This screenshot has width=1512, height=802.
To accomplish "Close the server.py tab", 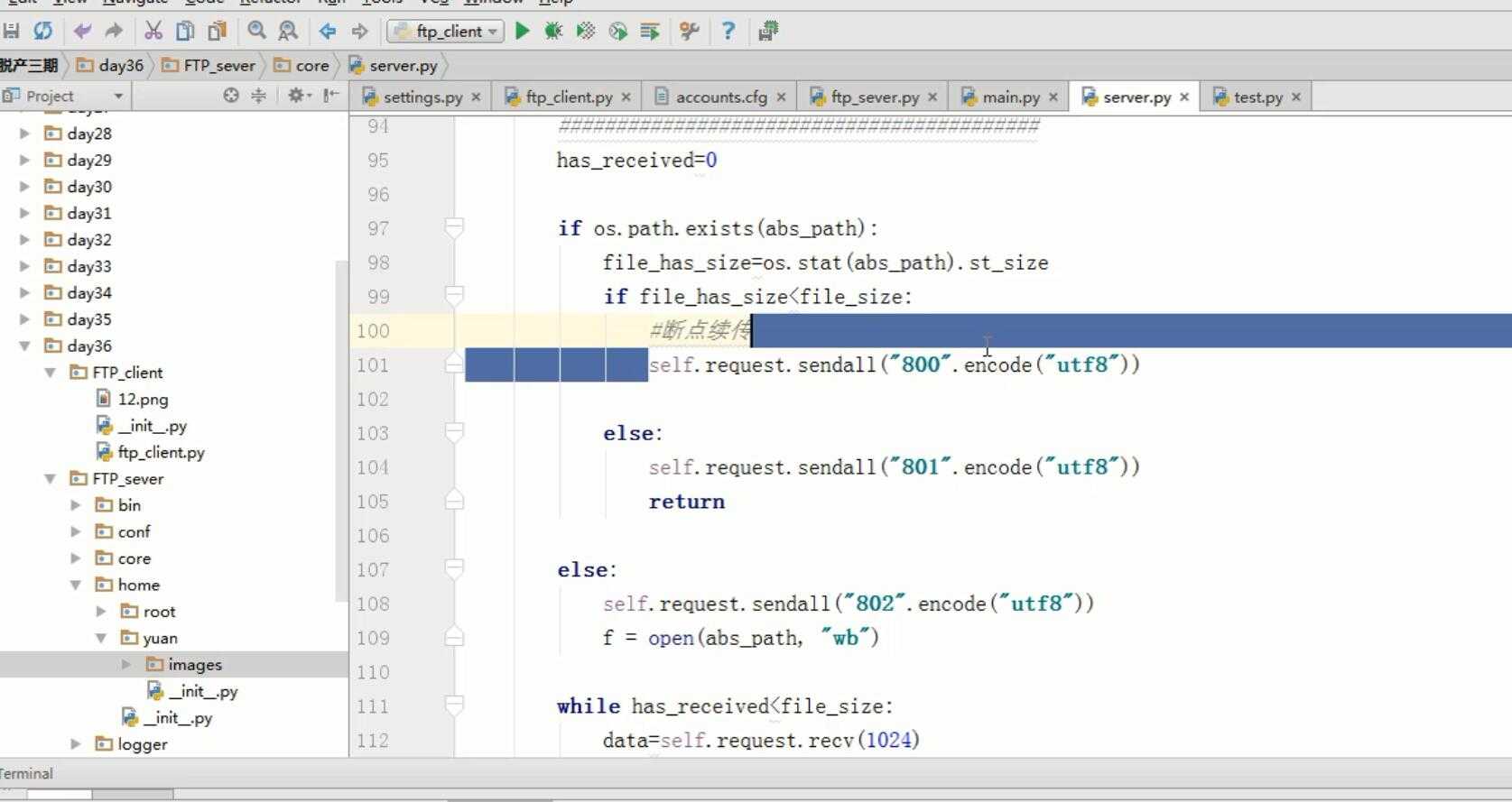I will (1184, 97).
